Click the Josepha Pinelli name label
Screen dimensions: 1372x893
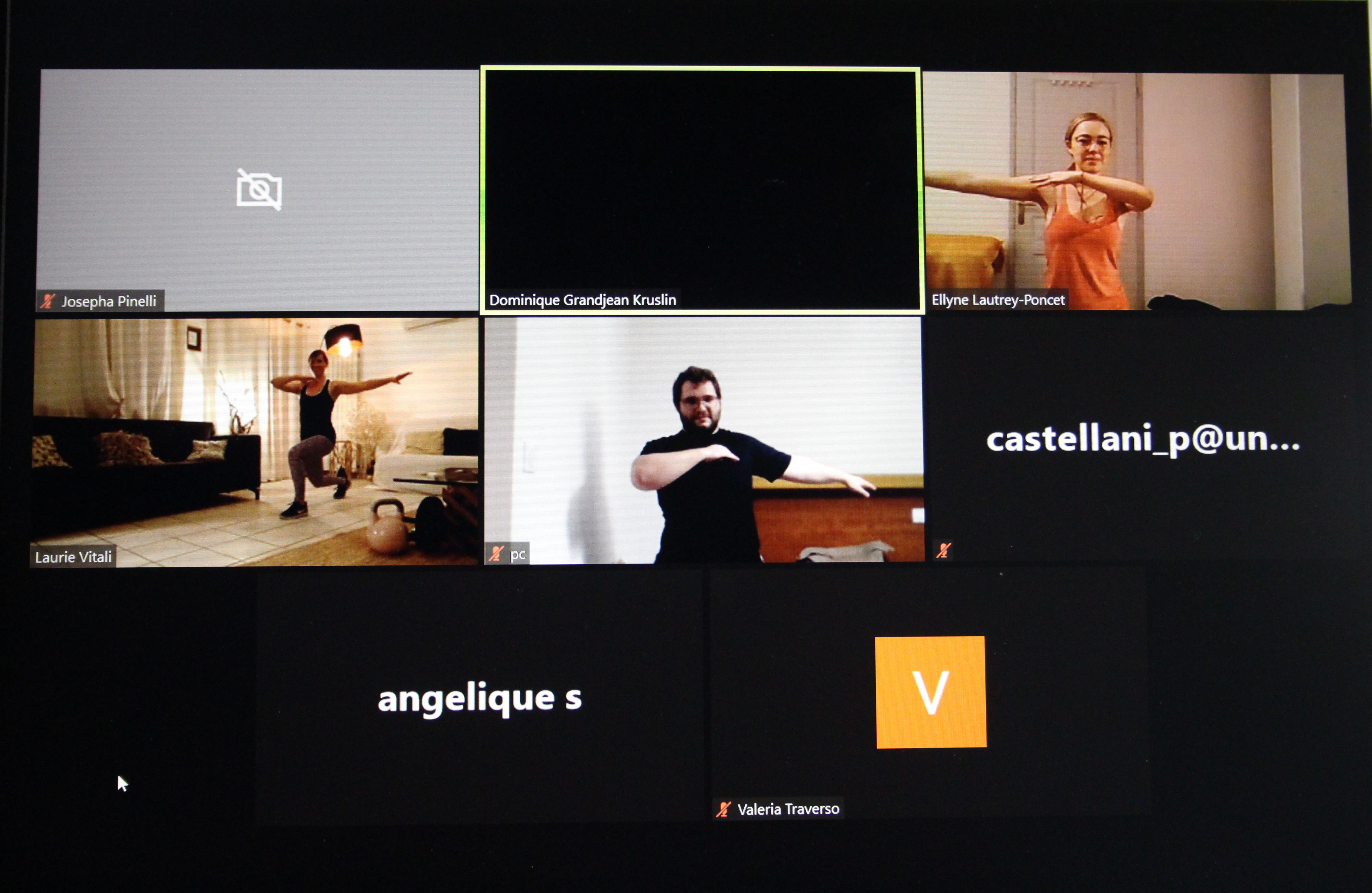tap(108, 301)
